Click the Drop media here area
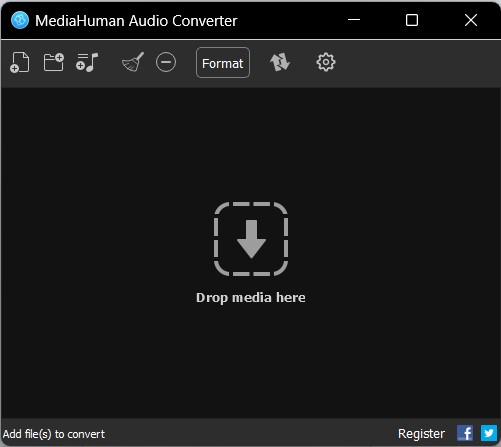This screenshot has height=447, width=501. point(251,252)
